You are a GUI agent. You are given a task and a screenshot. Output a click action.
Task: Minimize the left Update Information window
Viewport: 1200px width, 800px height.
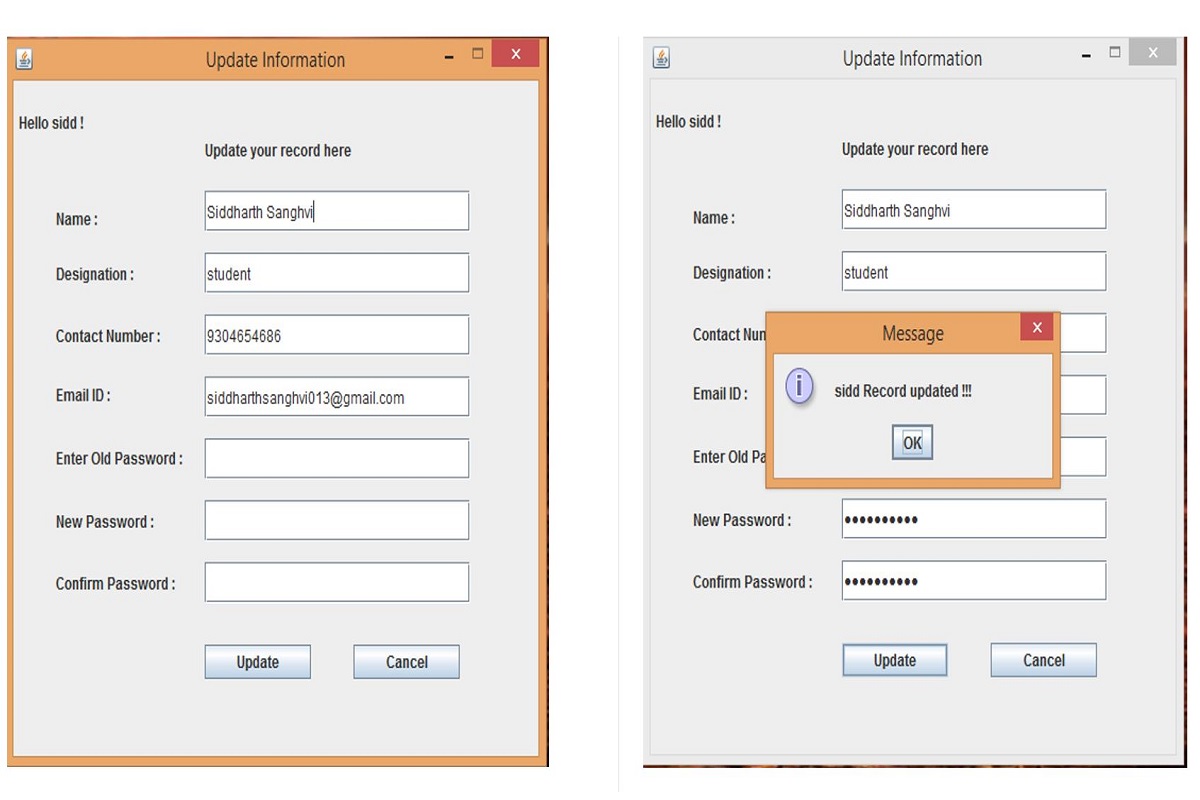[449, 58]
